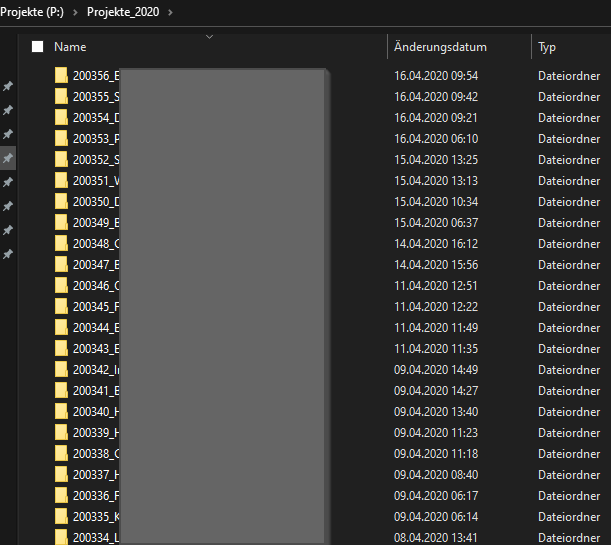This screenshot has height=545, width=611.
Task: Click folder name starting with 200350_
Action: [96, 202]
